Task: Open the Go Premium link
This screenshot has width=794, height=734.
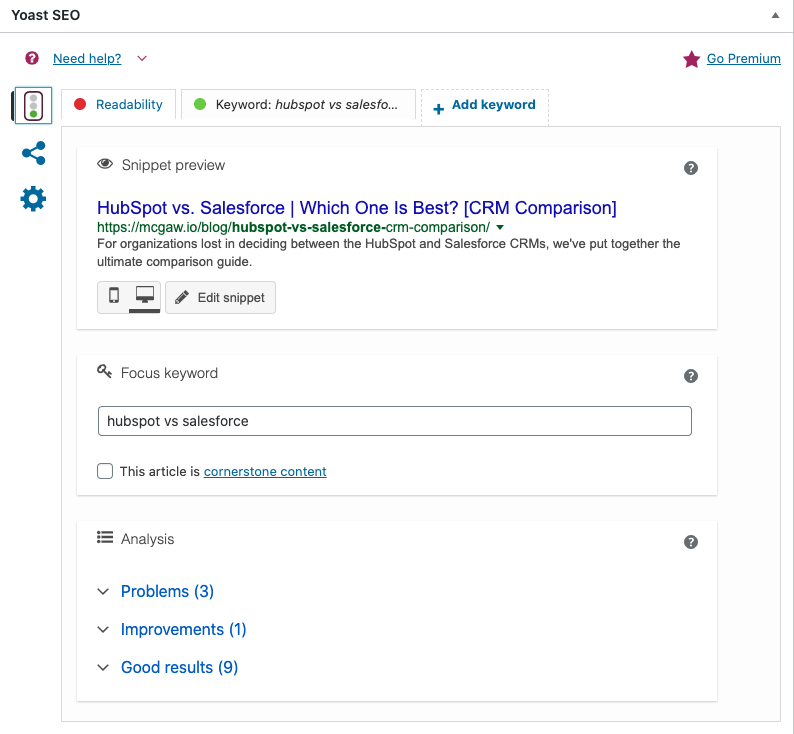Action: (743, 59)
